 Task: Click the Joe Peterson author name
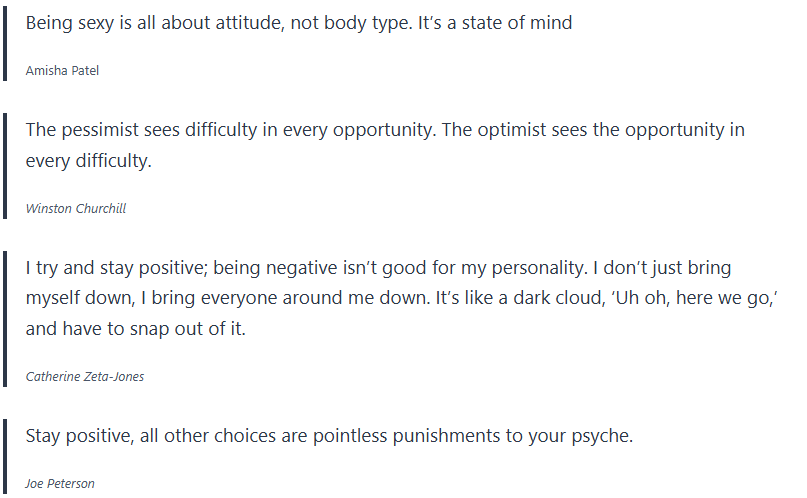60,484
